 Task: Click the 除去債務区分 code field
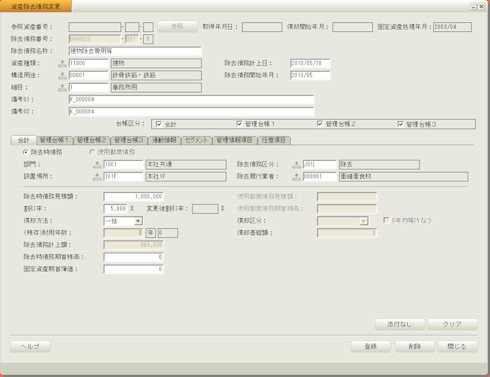tap(320, 164)
